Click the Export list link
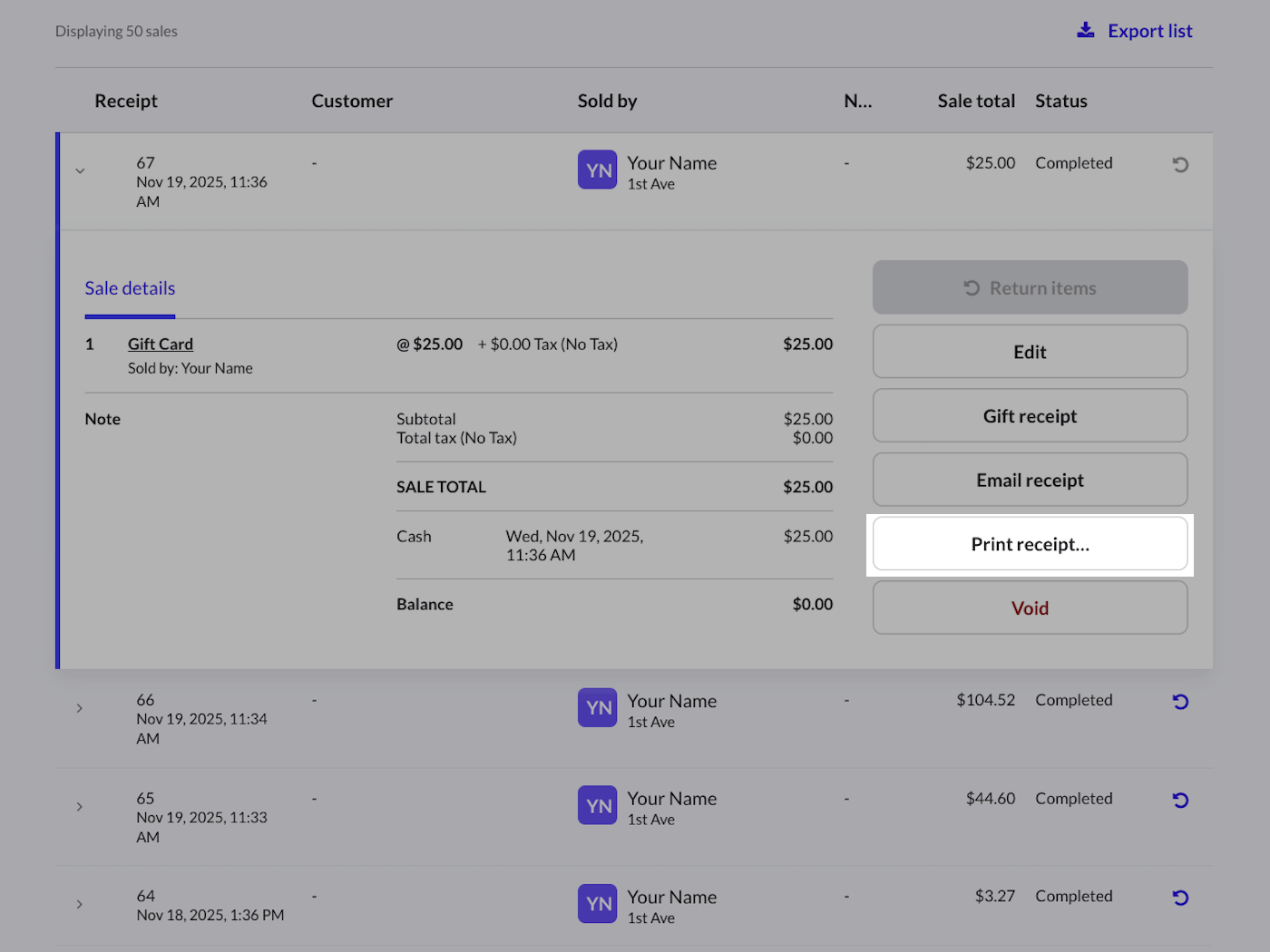Screen dimensions: 1270x952 coord(1149,31)
